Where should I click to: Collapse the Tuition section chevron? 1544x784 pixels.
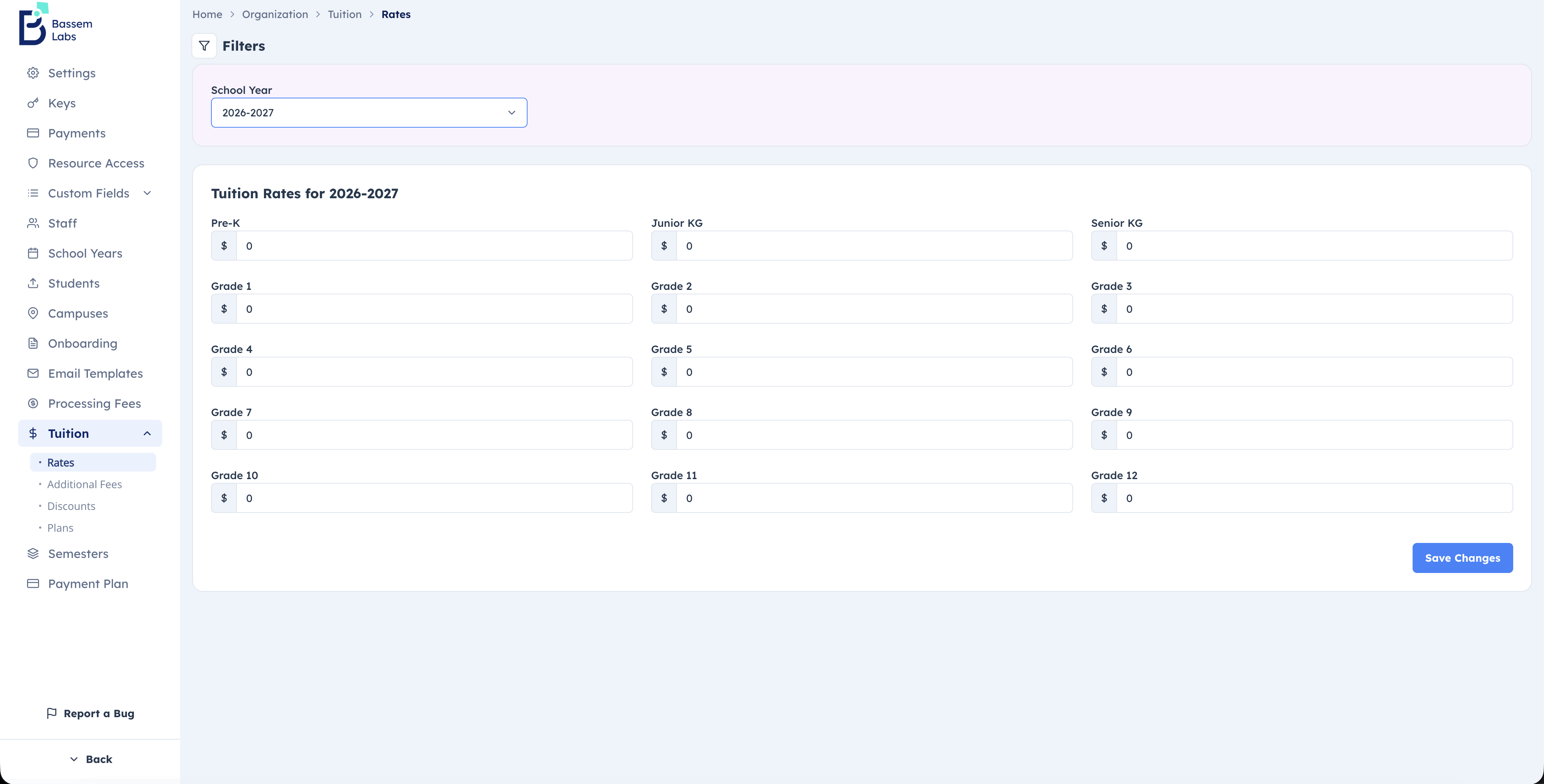tap(148, 433)
